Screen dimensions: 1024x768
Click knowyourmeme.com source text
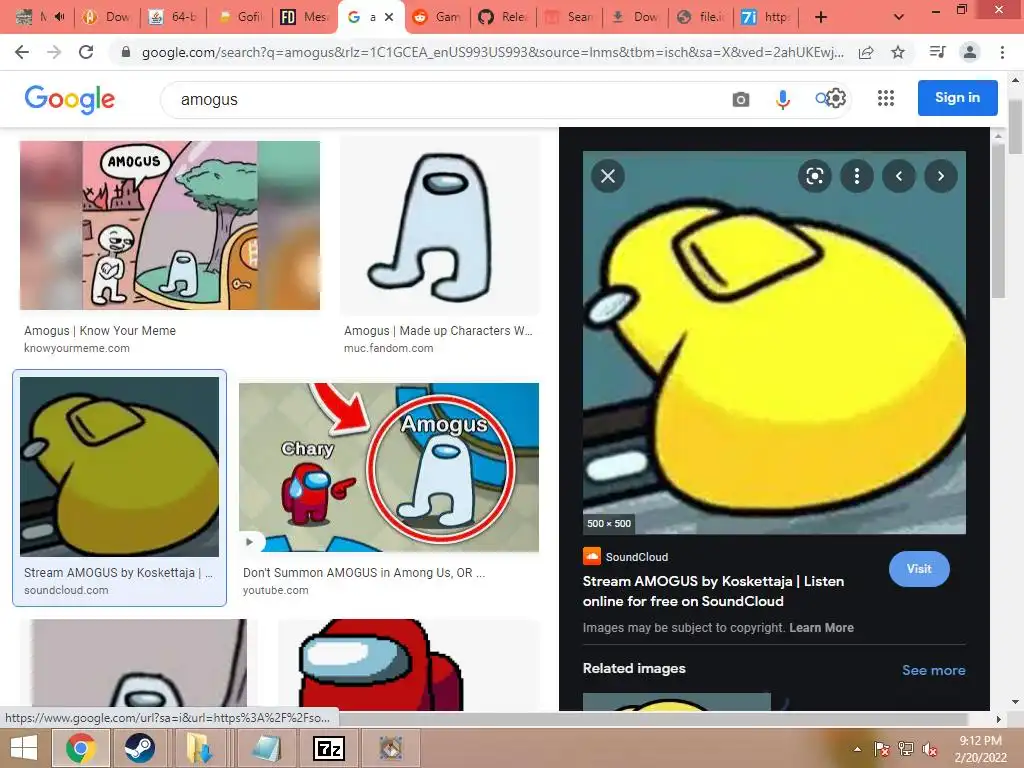point(76,348)
